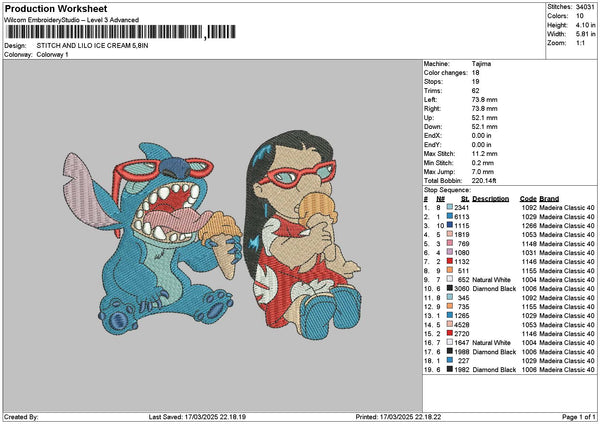Click the Brand column header

pyautogui.click(x=549, y=199)
